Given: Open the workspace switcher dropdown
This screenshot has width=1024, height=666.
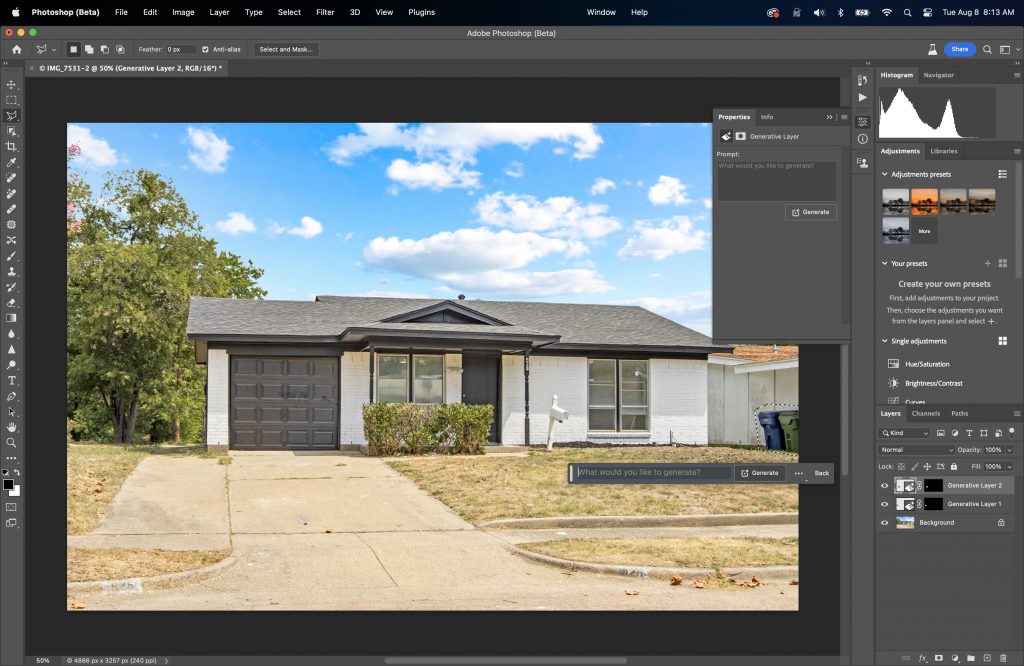Looking at the screenshot, I should point(1008,50).
